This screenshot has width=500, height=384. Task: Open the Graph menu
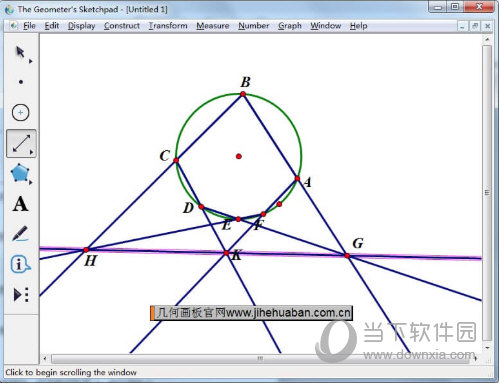[290, 26]
